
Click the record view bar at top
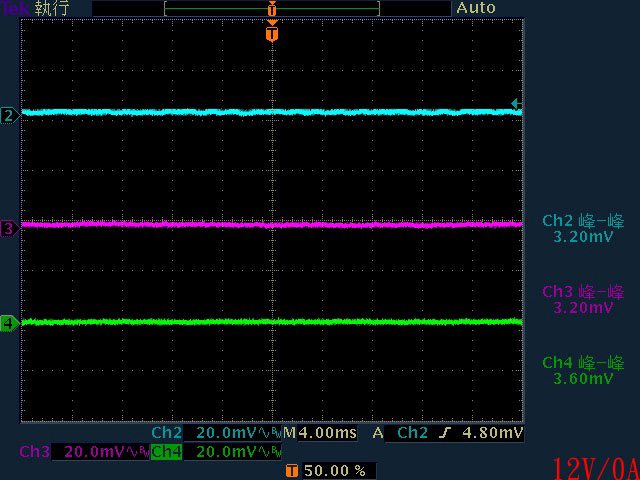pyautogui.click(x=272, y=8)
